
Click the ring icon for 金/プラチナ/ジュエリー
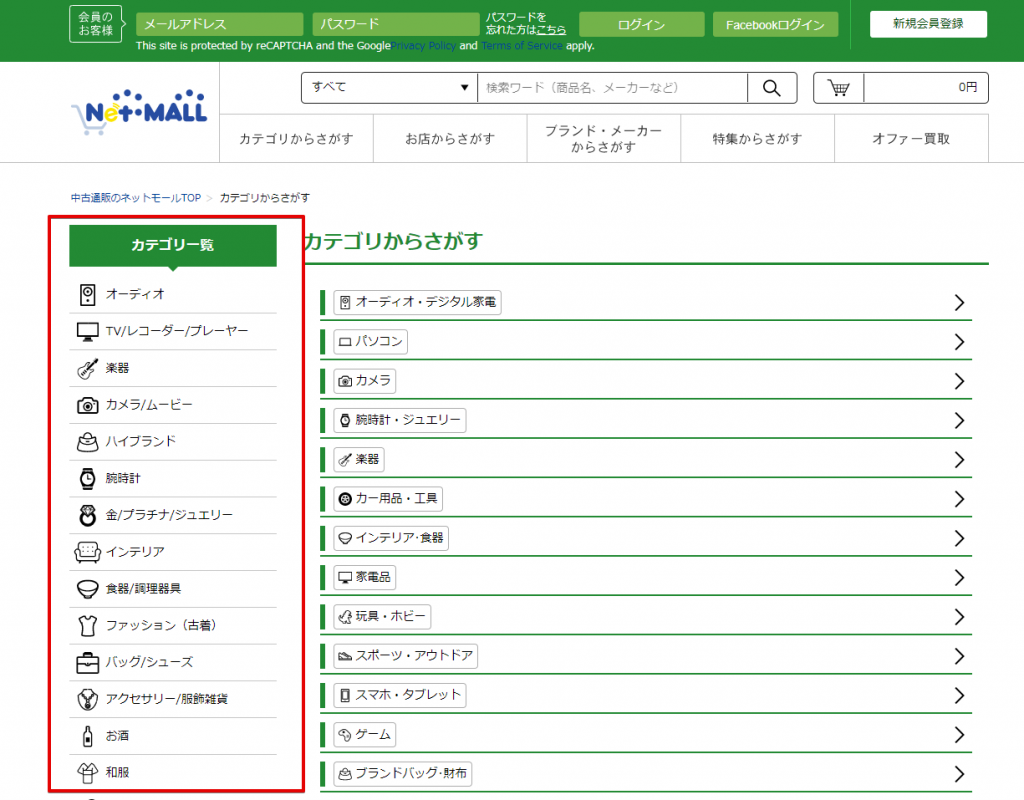coord(87,515)
